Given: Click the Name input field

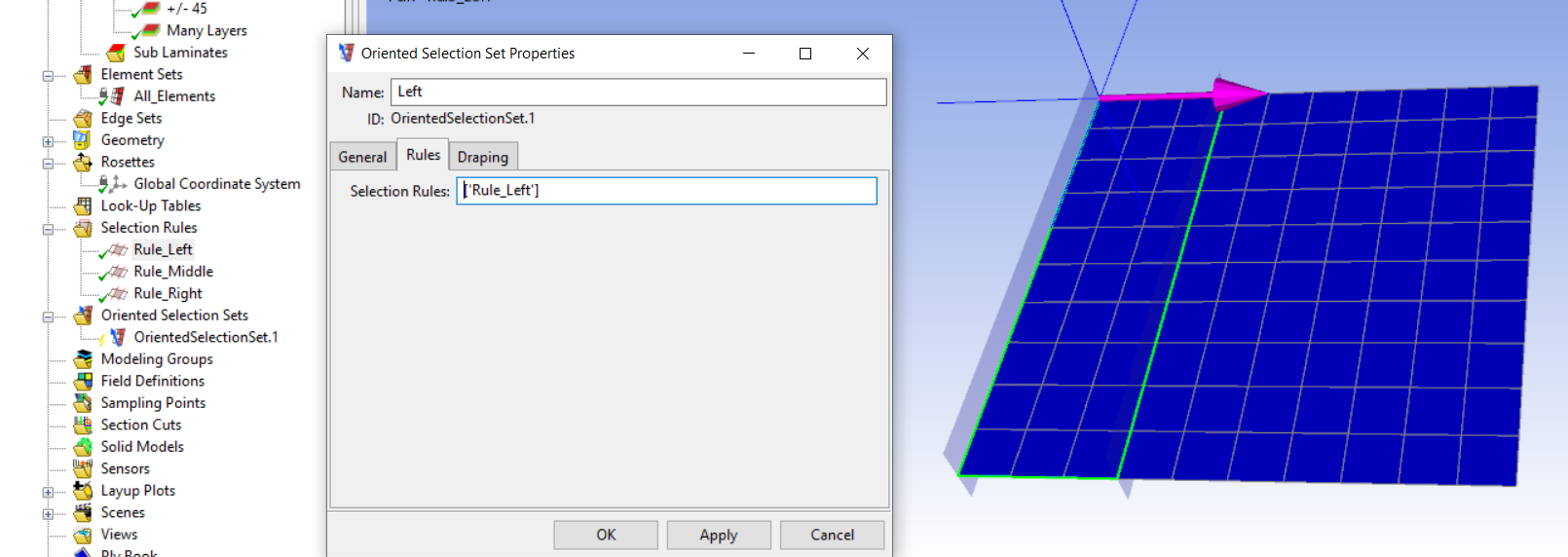Looking at the screenshot, I should tap(639, 92).
